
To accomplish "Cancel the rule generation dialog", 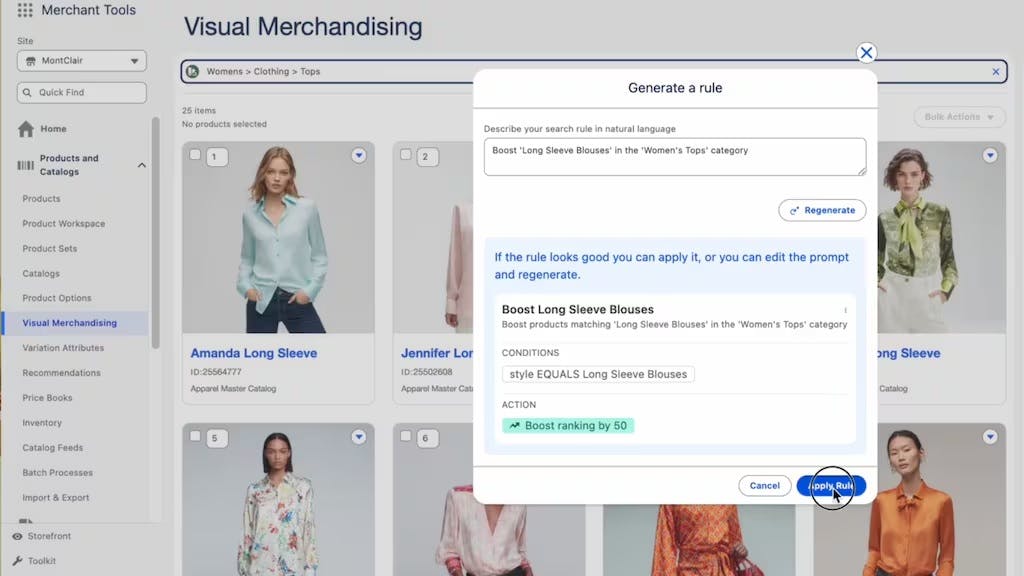I will pos(764,486).
